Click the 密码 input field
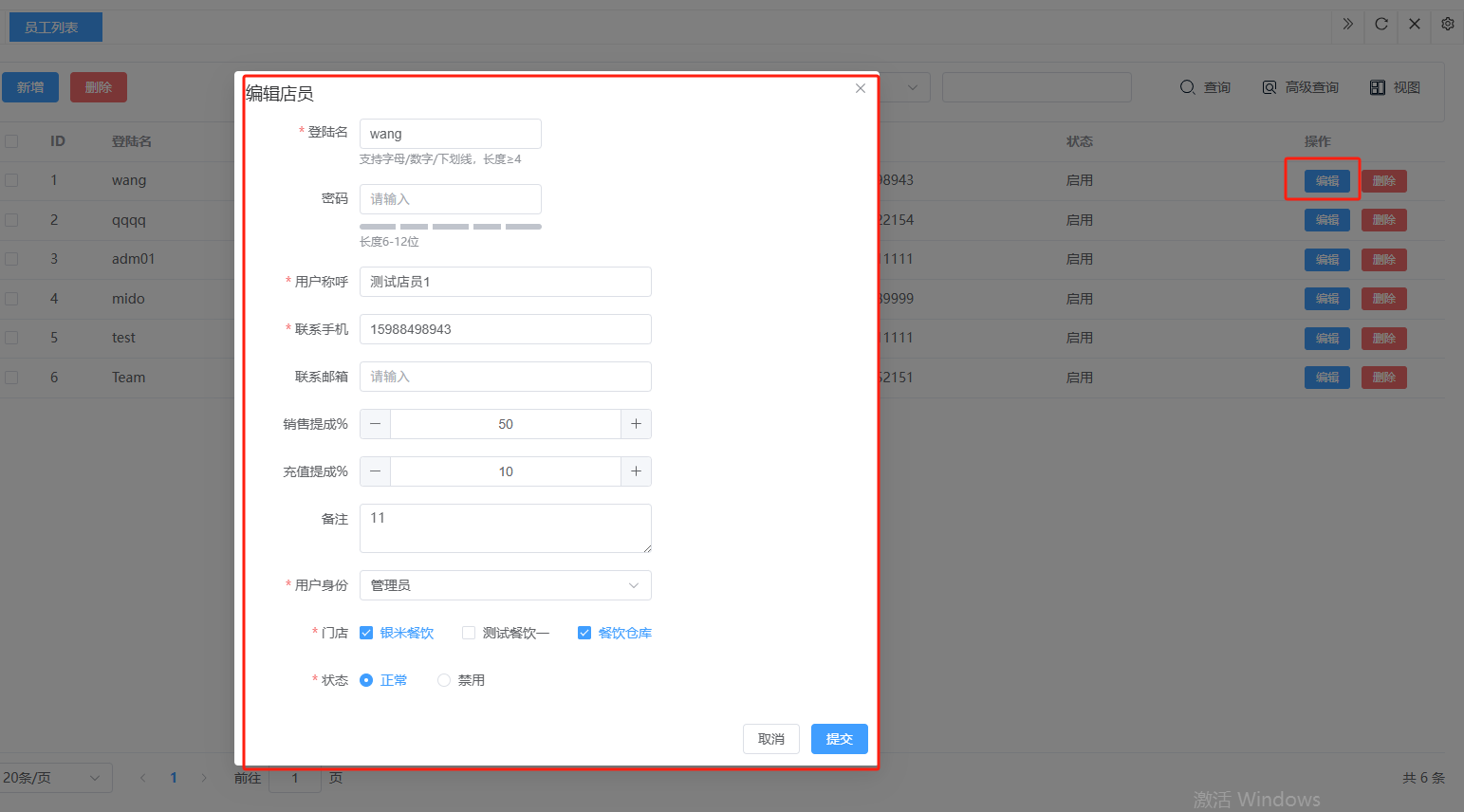 point(450,199)
